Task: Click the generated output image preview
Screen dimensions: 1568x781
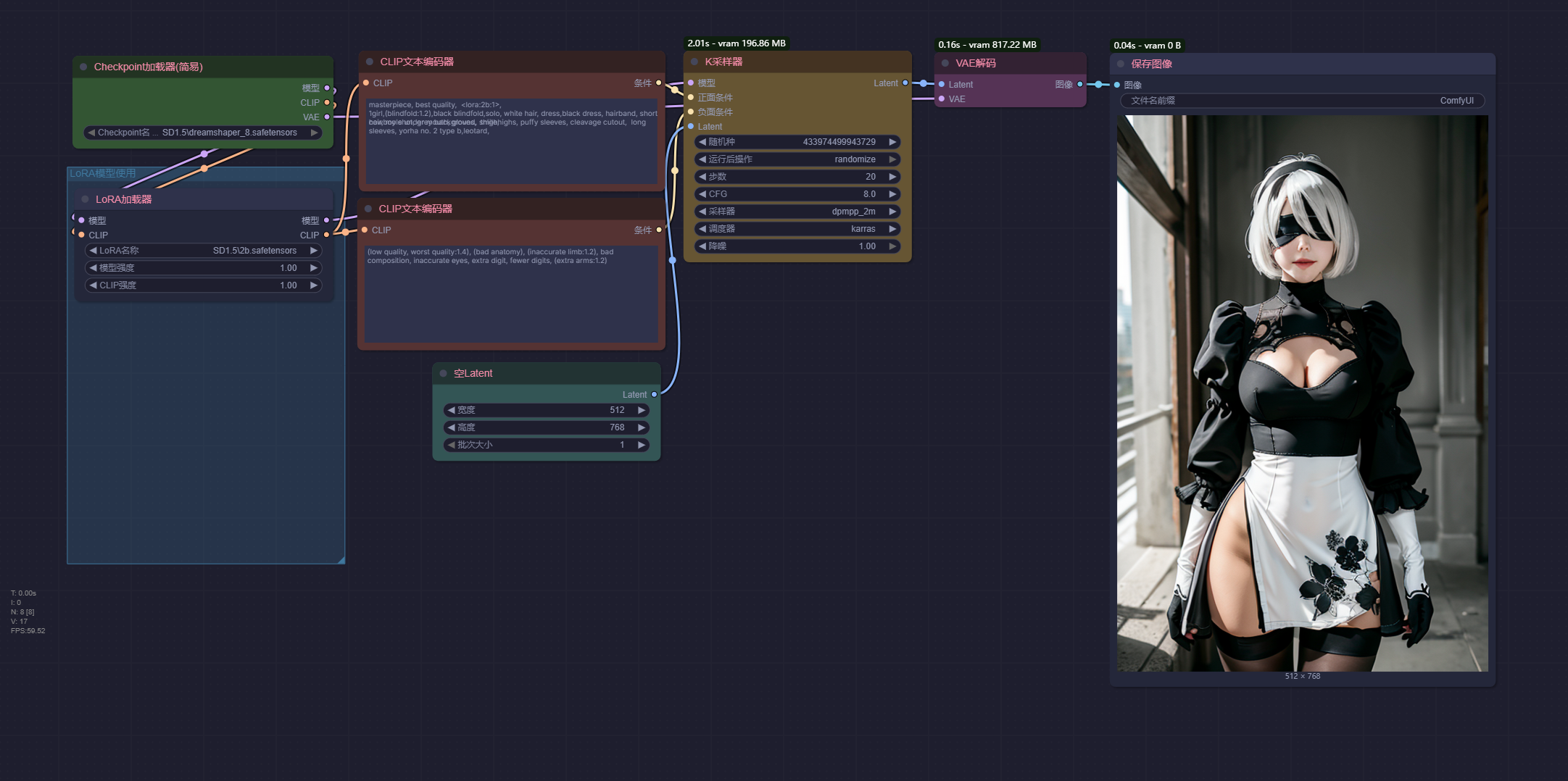Action: [x=1302, y=393]
